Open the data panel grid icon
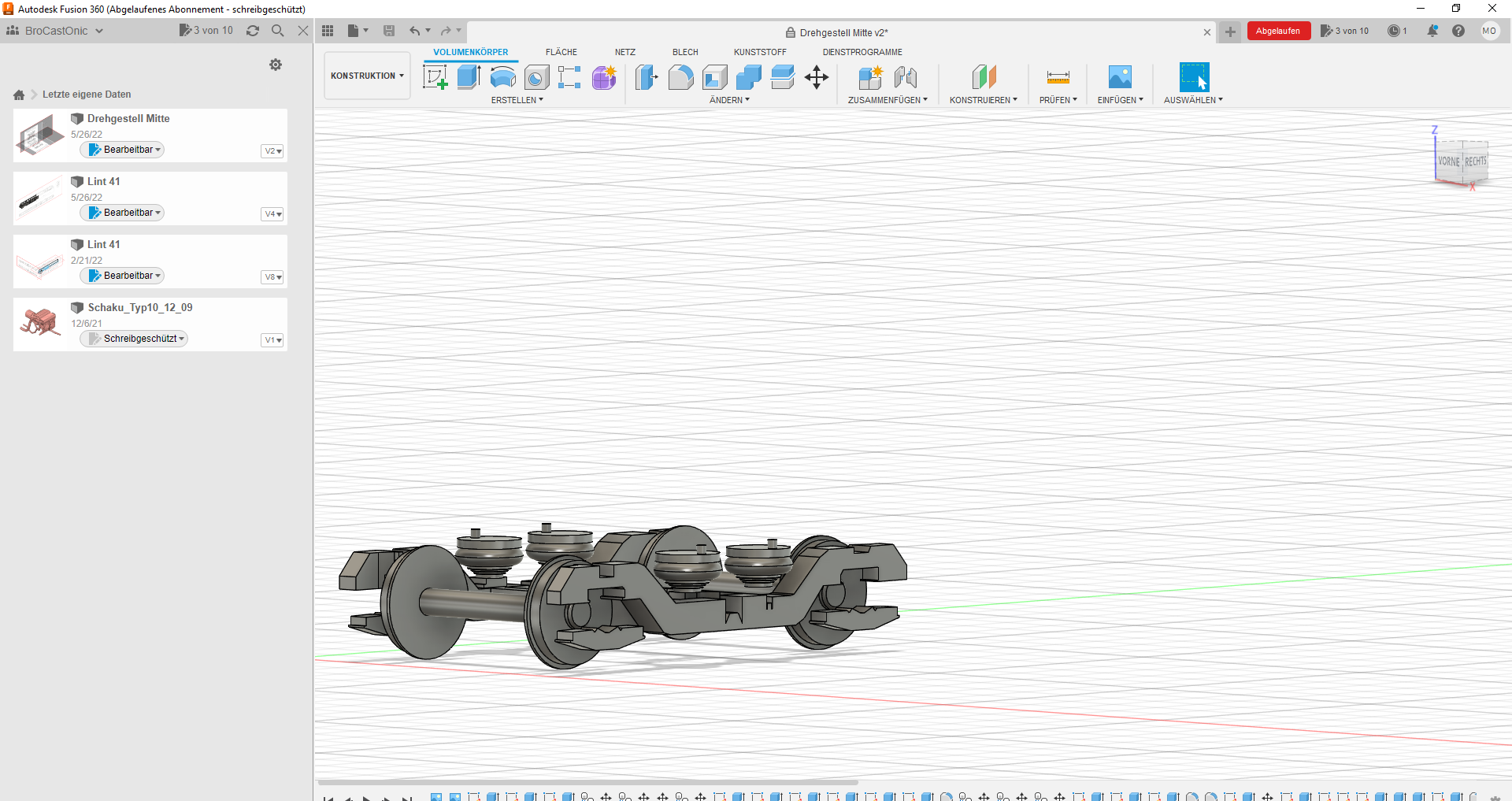This screenshot has height=801, width=1512. coord(328,31)
